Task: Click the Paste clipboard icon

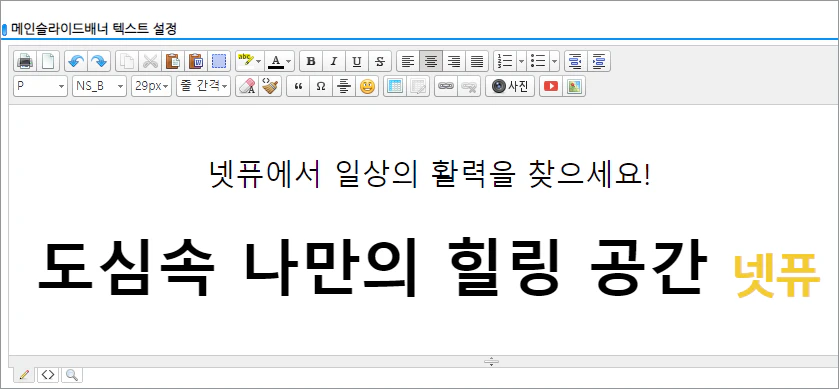Action: [173, 62]
